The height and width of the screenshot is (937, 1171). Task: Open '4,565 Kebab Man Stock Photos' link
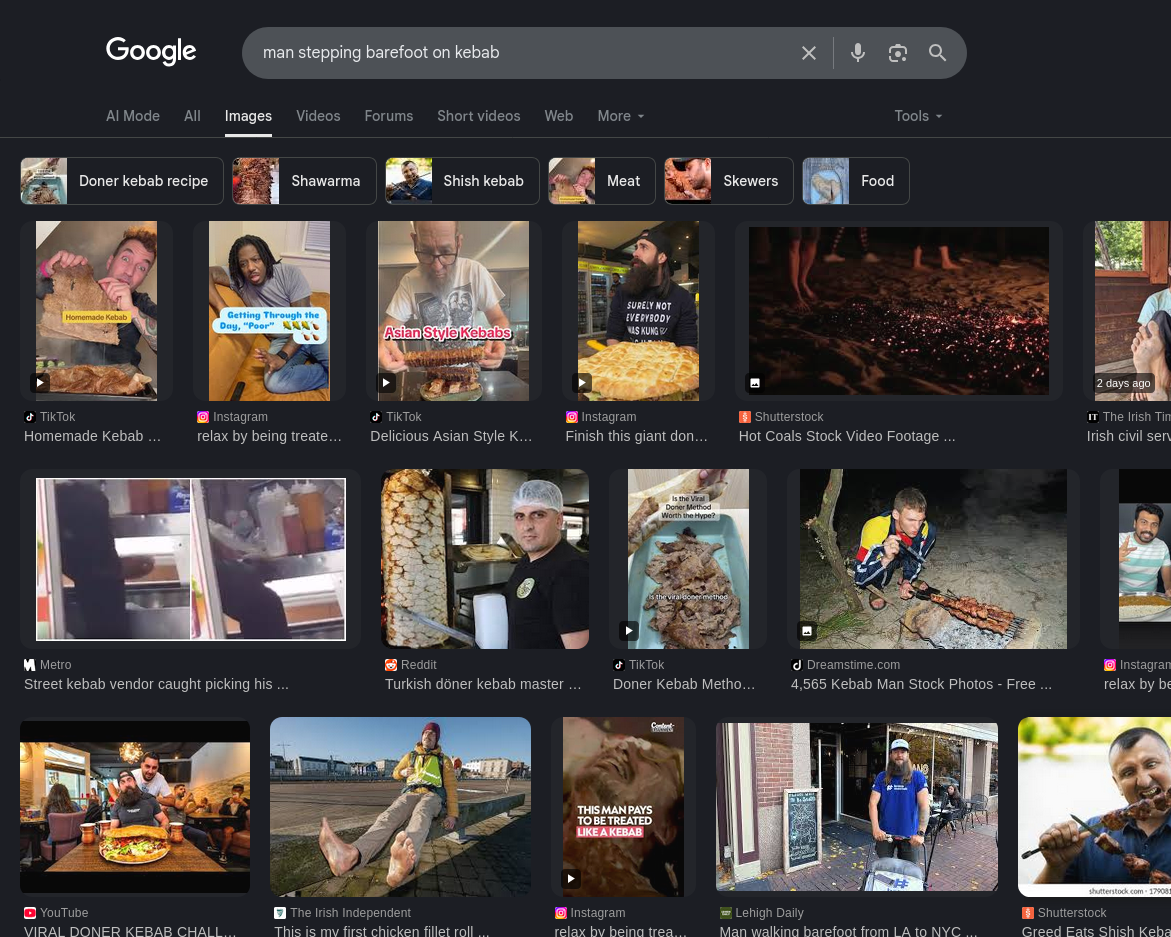(921, 684)
